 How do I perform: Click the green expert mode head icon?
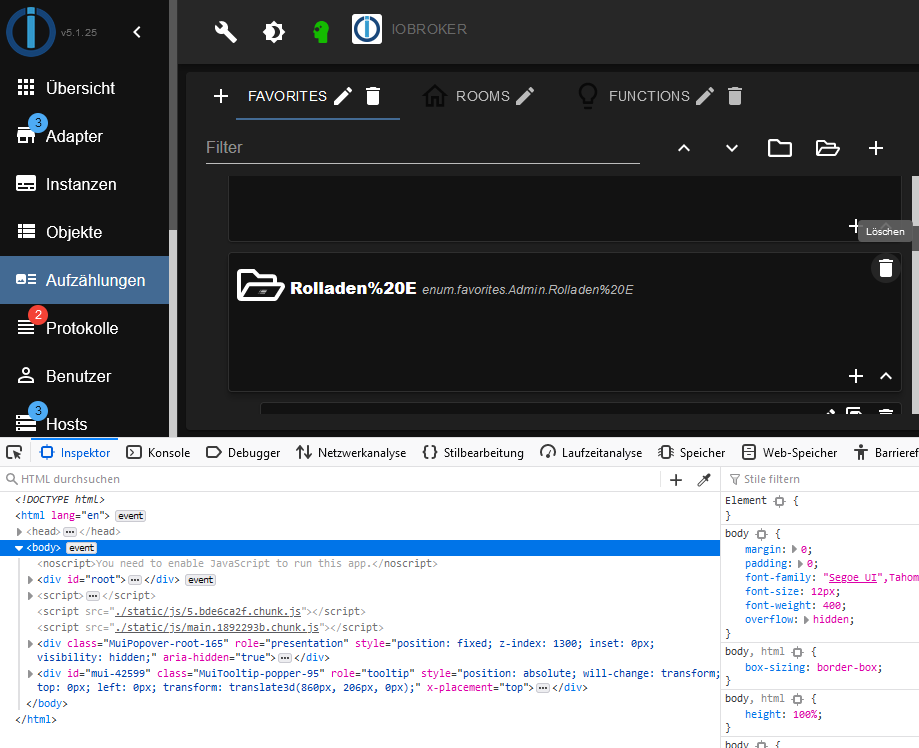click(321, 32)
